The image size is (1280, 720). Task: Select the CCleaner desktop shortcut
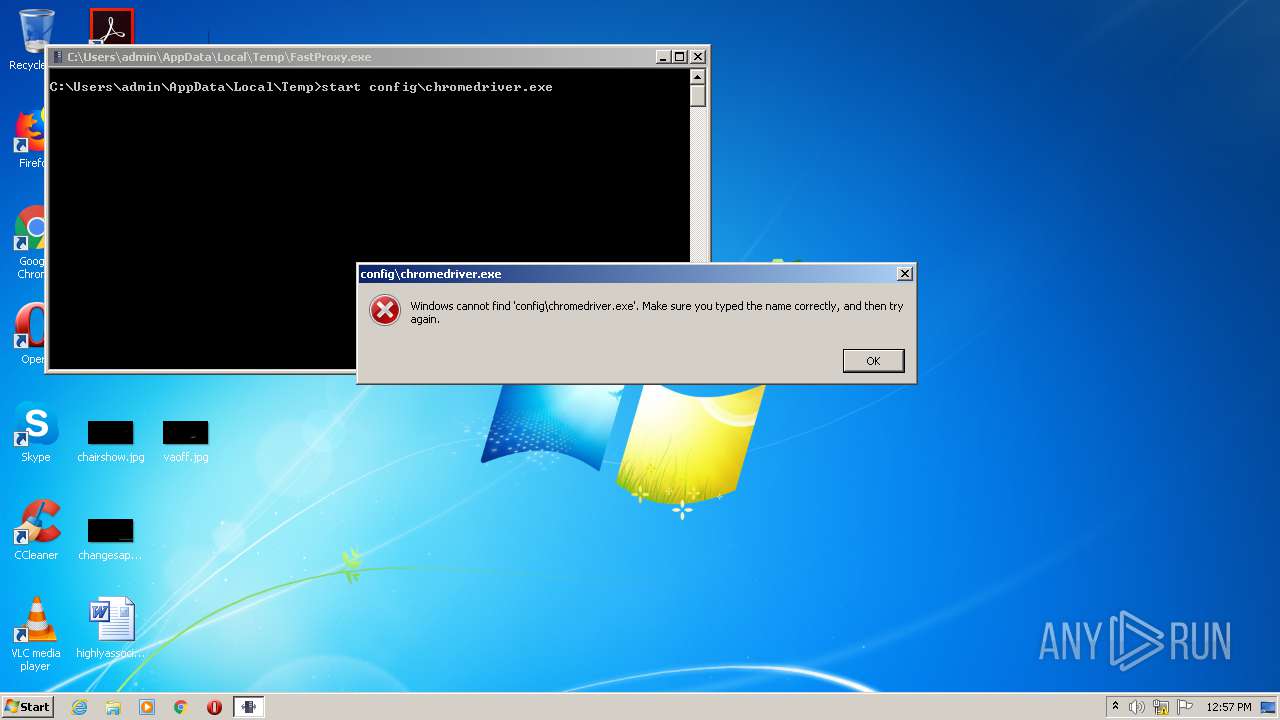click(x=36, y=530)
